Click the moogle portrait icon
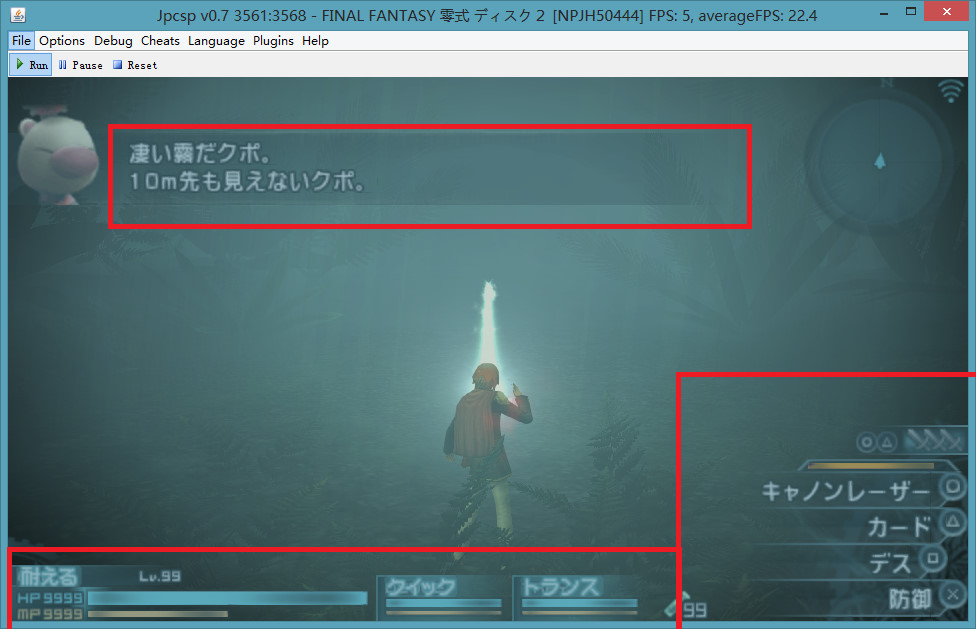The height and width of the screenshot is (629, 976). coord(56,156)
